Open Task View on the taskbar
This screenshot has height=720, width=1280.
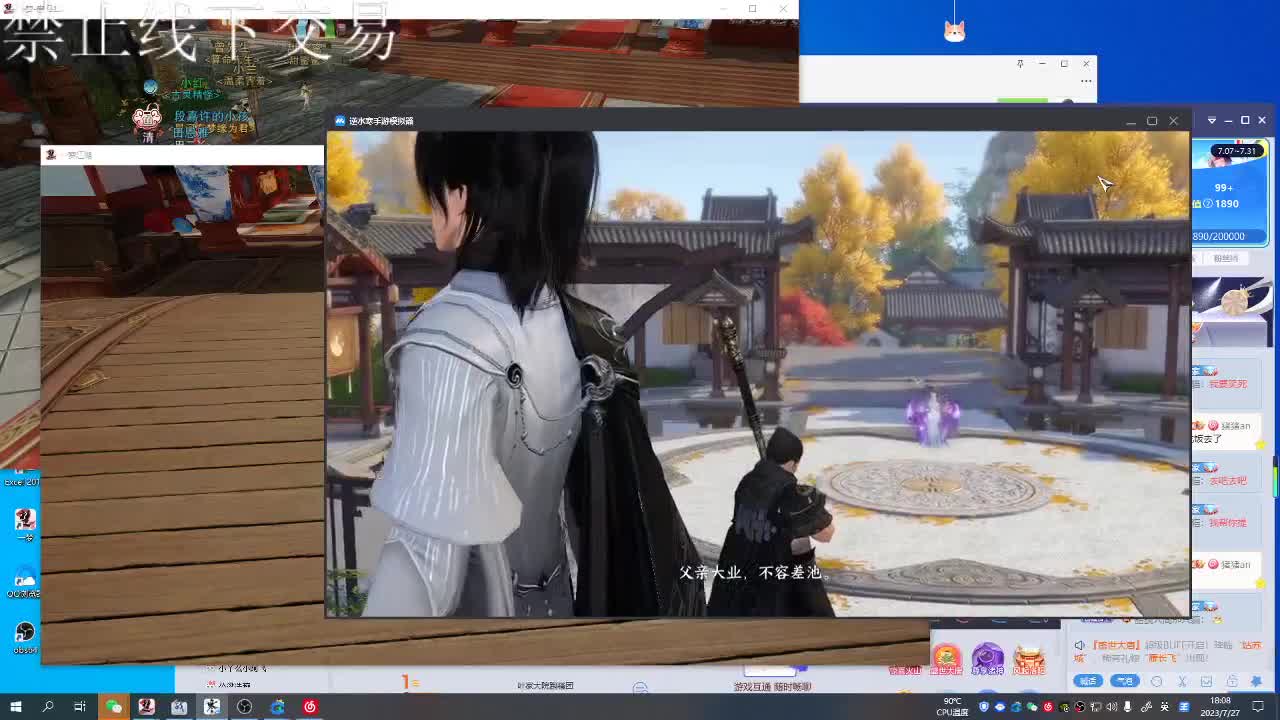pos(80,707)
